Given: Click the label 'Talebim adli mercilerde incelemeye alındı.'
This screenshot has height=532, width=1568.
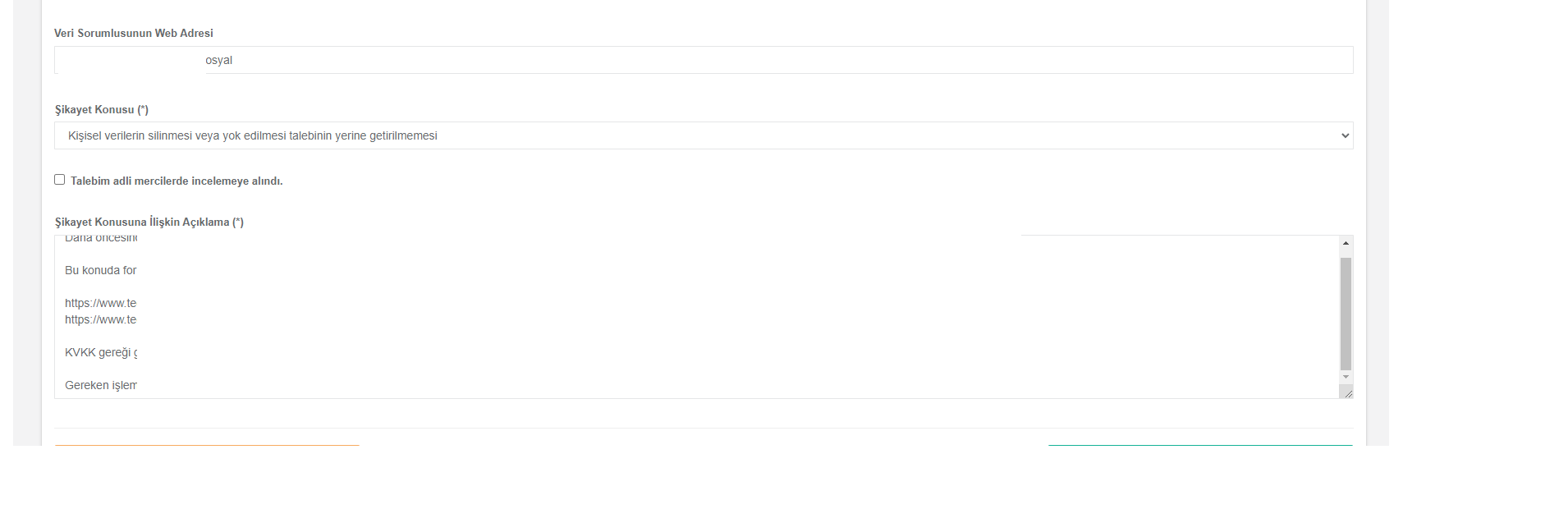Looking at the screenshot, I should click(177, 181).
